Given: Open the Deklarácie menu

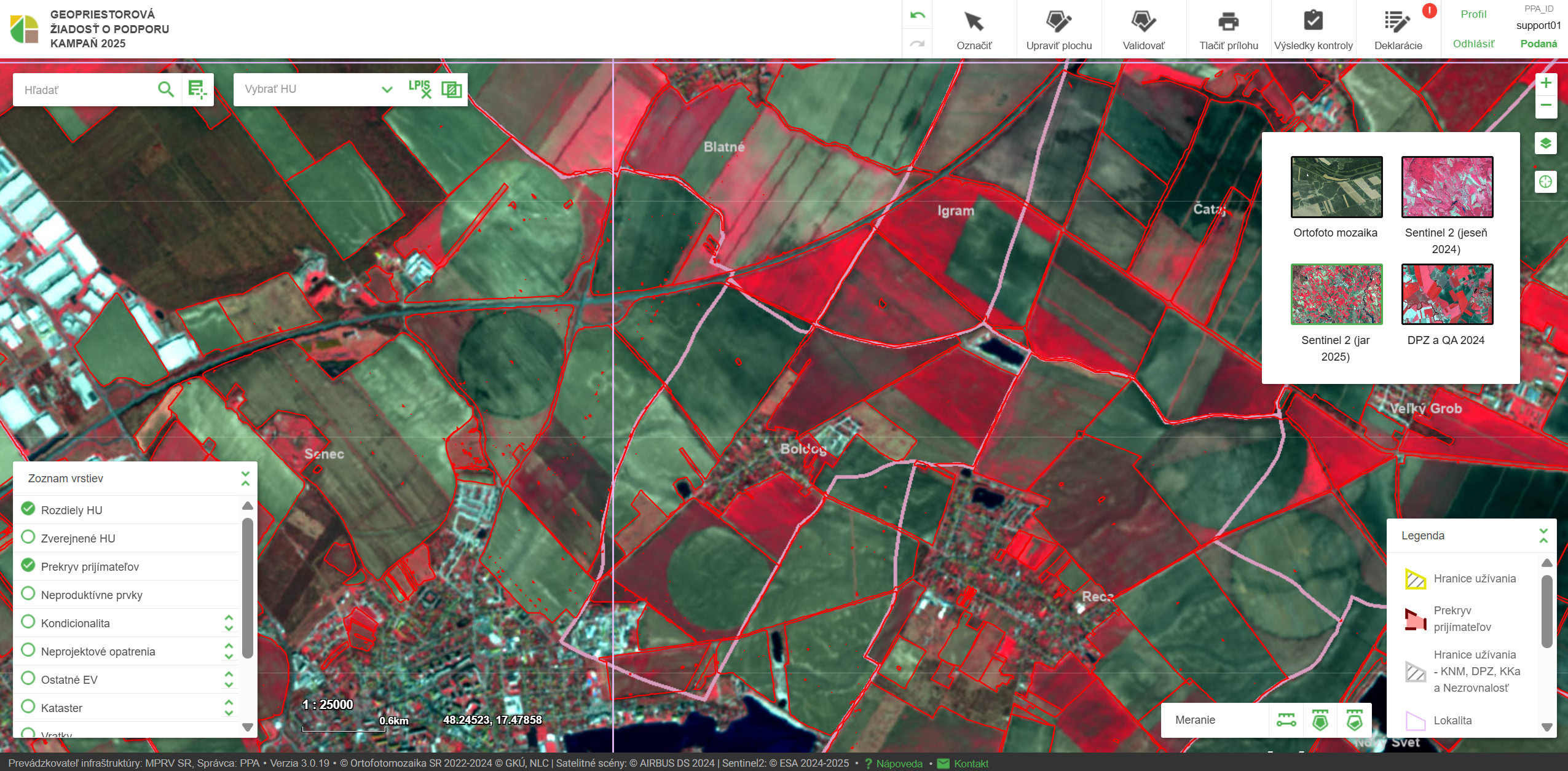Looking at the screenshot, I should coord(1398,22).
